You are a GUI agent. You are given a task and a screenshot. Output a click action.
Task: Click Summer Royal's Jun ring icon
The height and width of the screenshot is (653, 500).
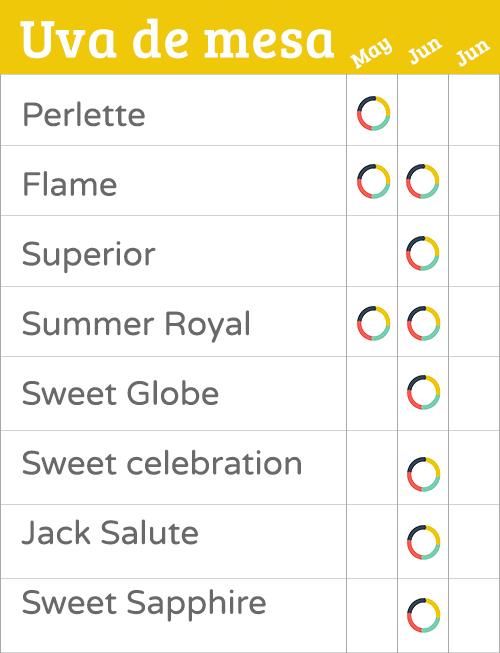(423, 324)
